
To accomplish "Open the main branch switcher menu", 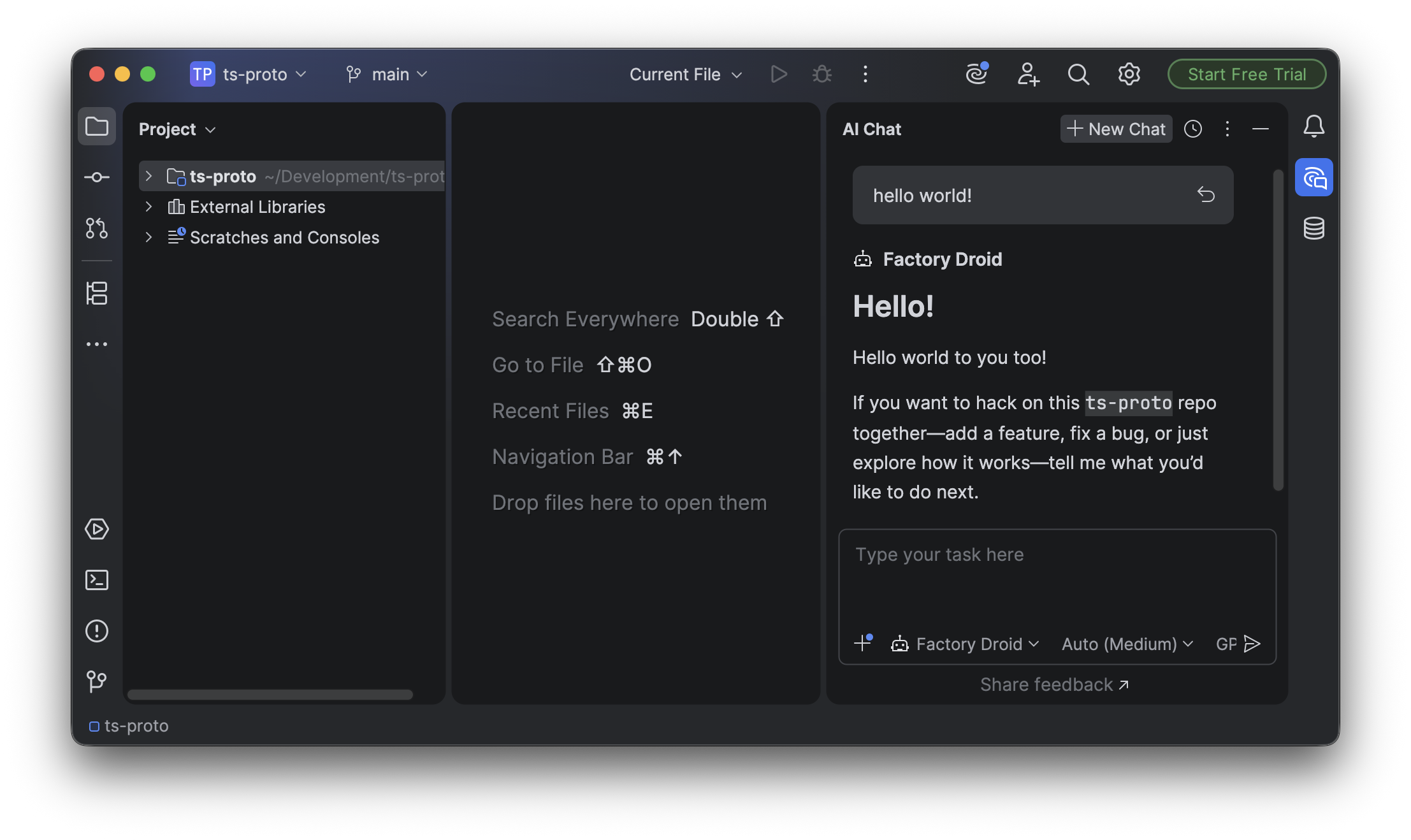I will pyautogui.click(x=386, y=74).
